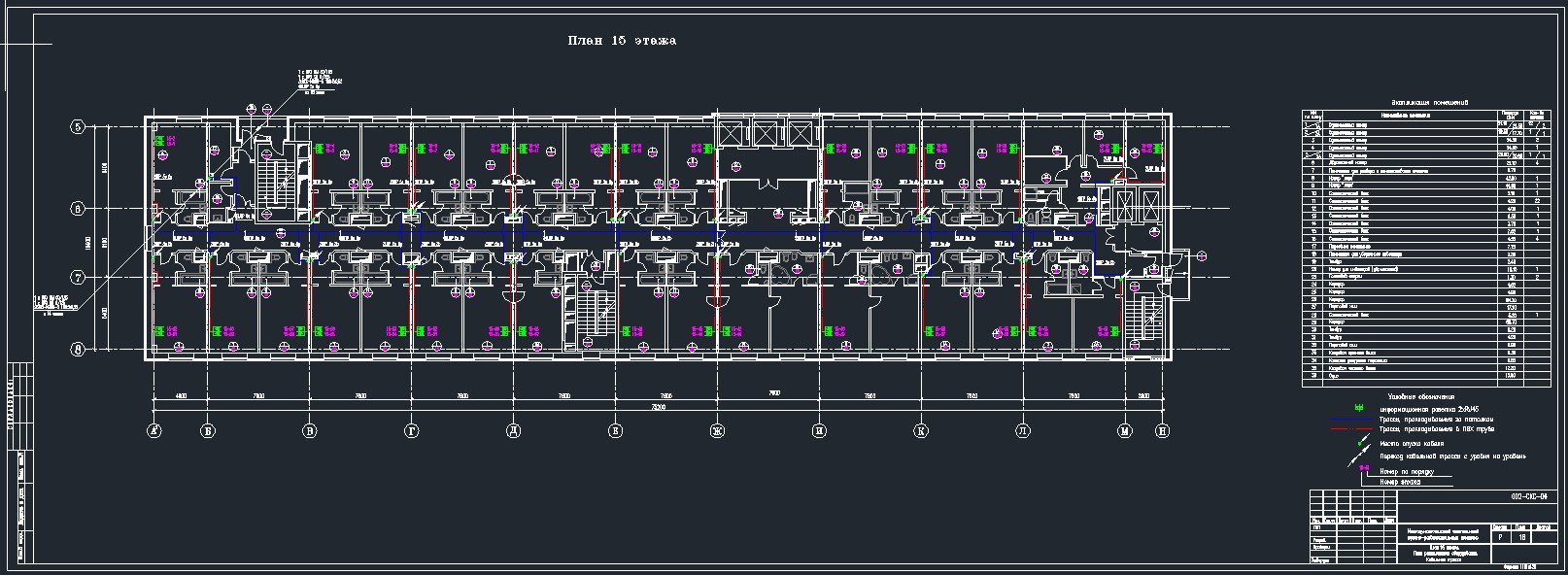The image size is (1568, 575).
Task: Pick the magenta numbering legend symbol
Action: (x=1364, y=468)
